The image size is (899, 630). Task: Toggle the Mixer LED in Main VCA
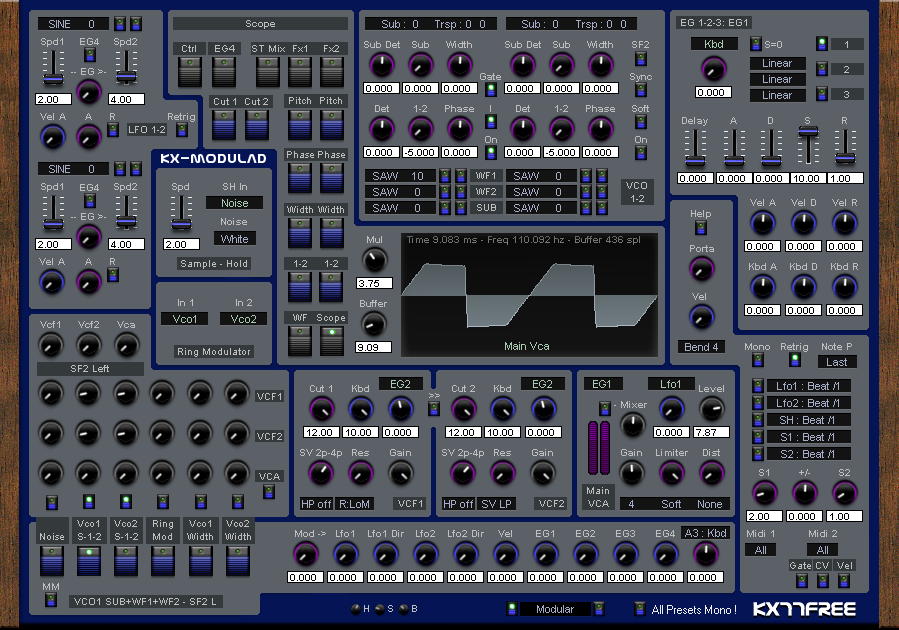(604, 408)
